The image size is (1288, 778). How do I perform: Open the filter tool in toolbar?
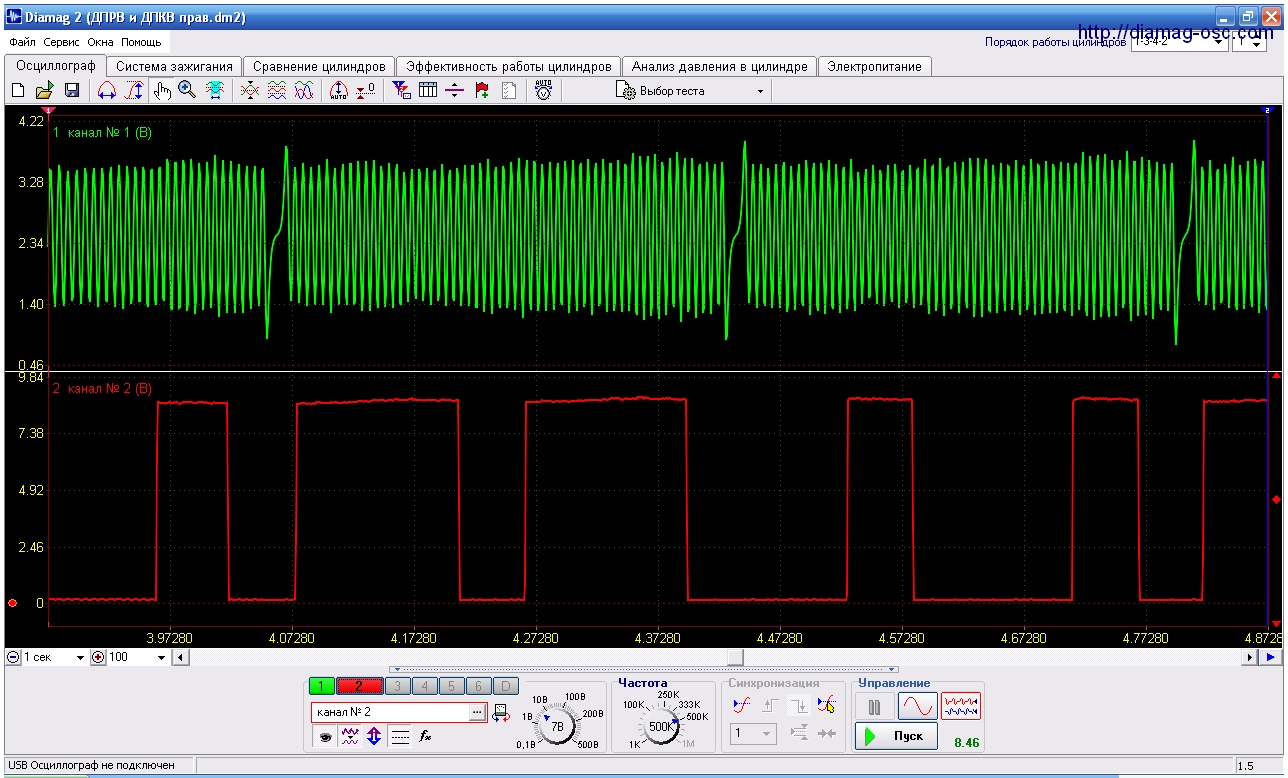(402, 91)
